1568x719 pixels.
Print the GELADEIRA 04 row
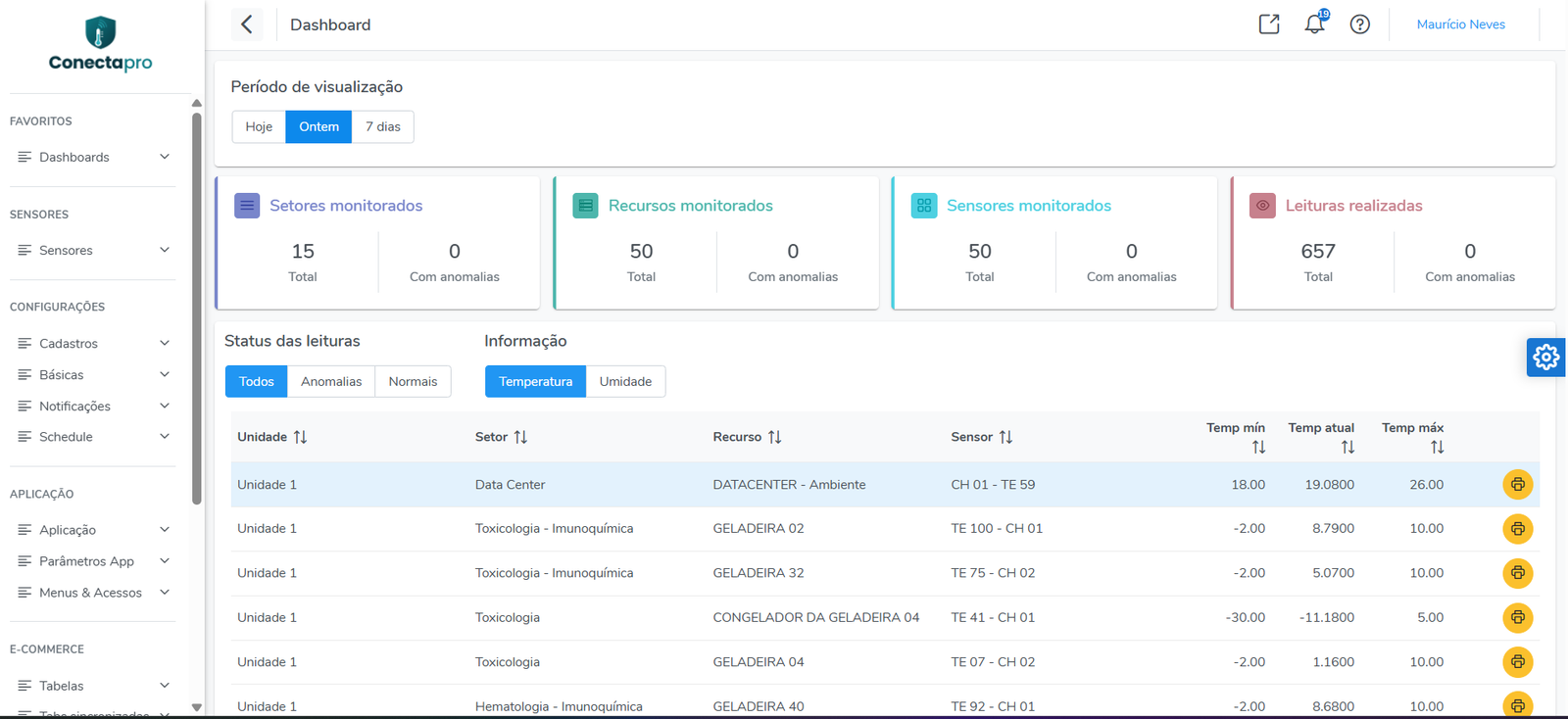[1517, 662]
